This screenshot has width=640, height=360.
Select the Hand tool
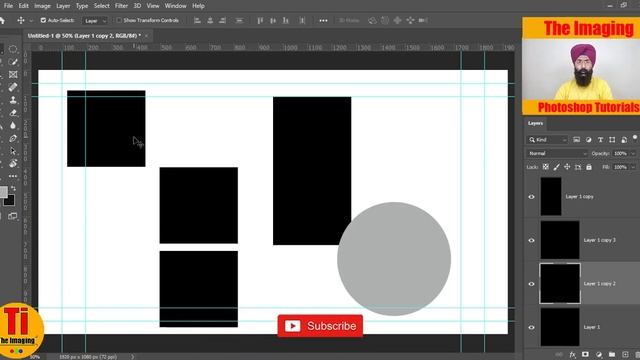pyautogui.click(x=13, y=164)
